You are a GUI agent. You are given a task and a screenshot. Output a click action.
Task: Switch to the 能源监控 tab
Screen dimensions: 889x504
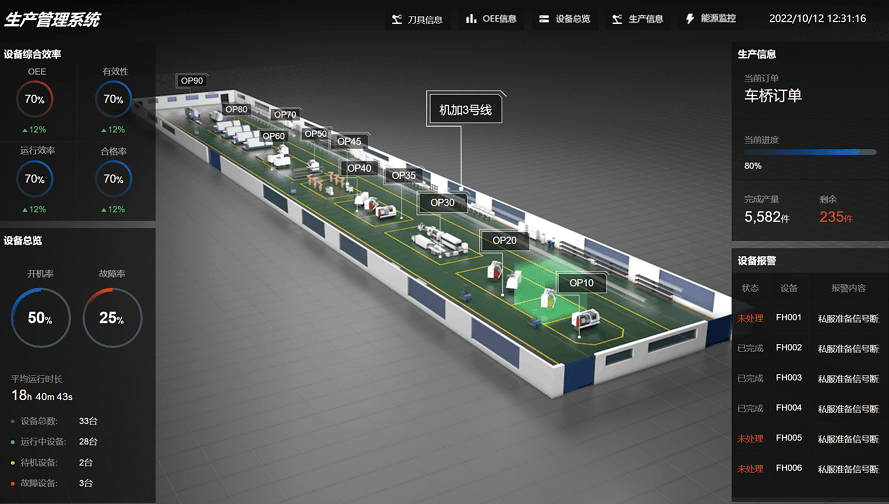(x=718, y=19)
